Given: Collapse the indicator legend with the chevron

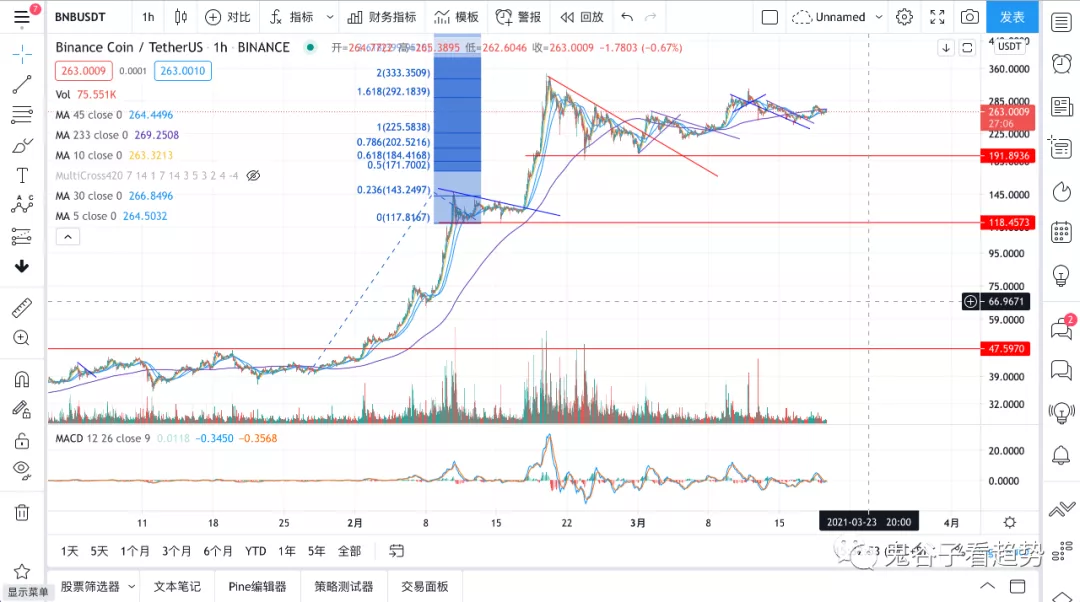Looking at the screenshot, I should (67, 236).
